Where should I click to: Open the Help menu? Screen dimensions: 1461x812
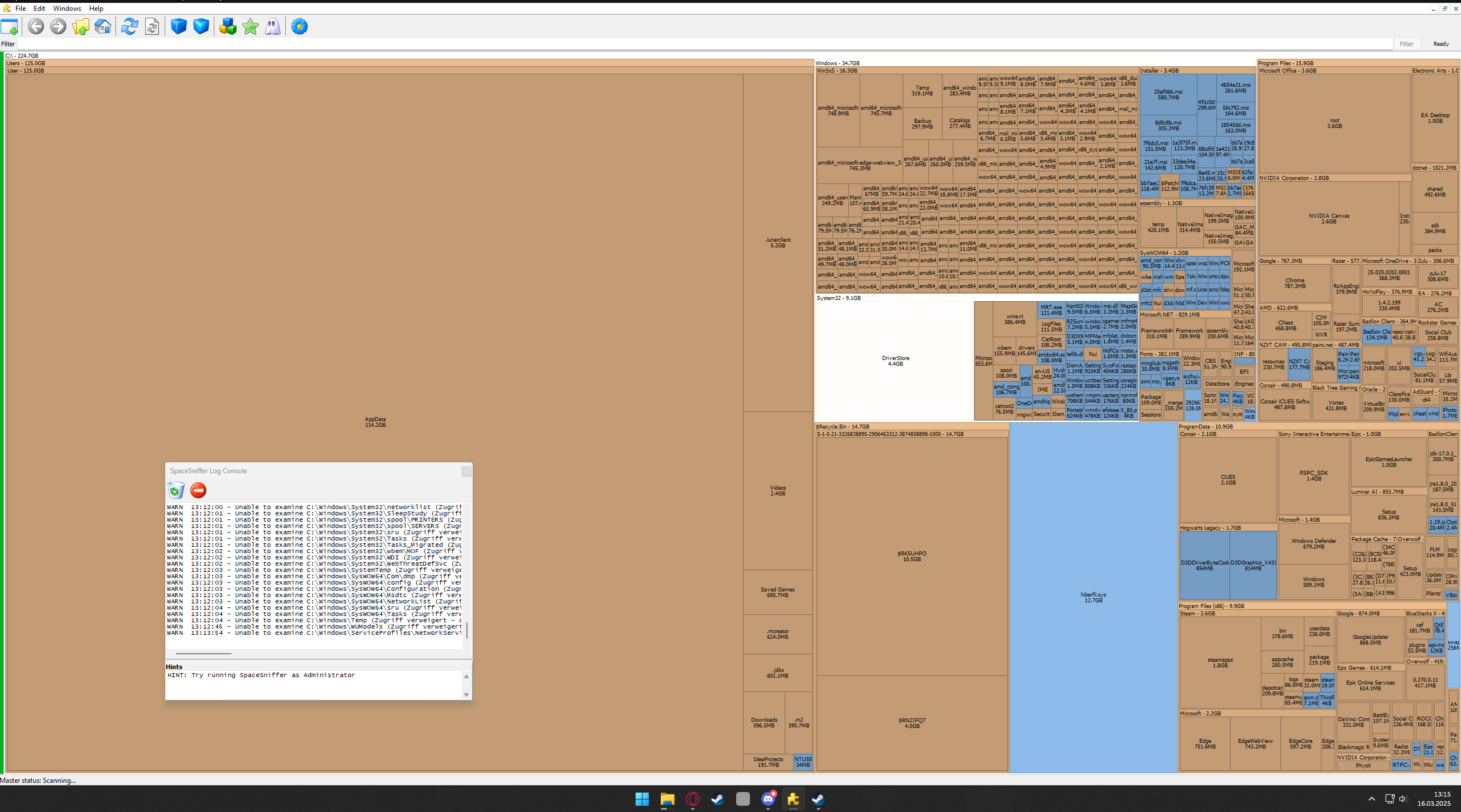96,9
